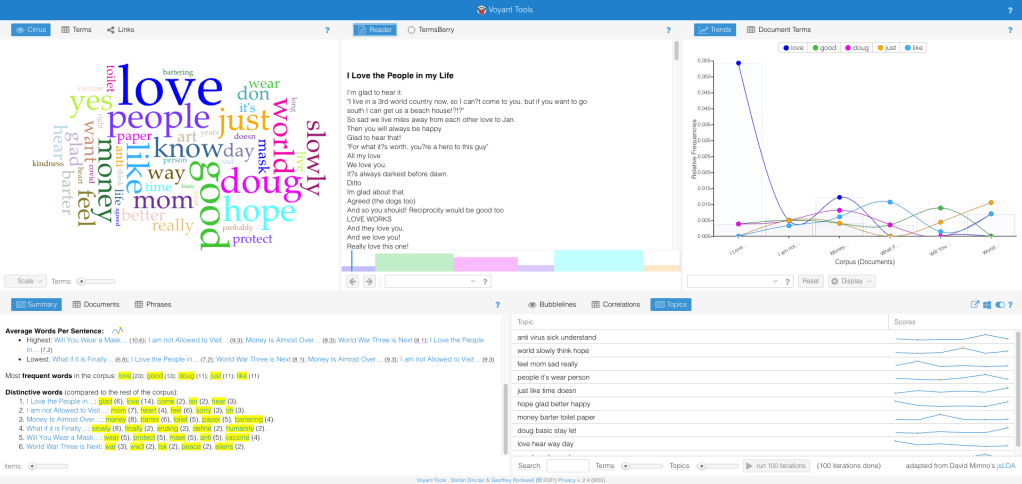Screen dimensions: 1022x484
Task: Adjust the Cirrus Terms slider
Action: 82,282
